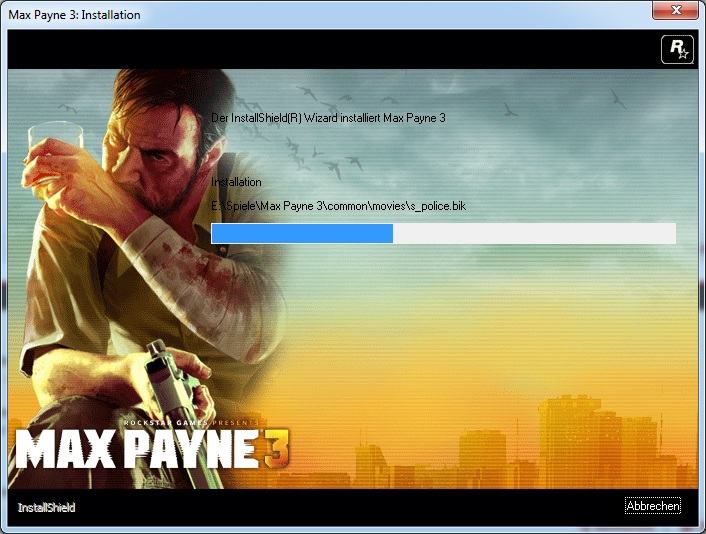The width and height of the screenshot is (706, 534).
Task: Click the 'Max Payne 3: Installation' window title
Action: [74, 15]
